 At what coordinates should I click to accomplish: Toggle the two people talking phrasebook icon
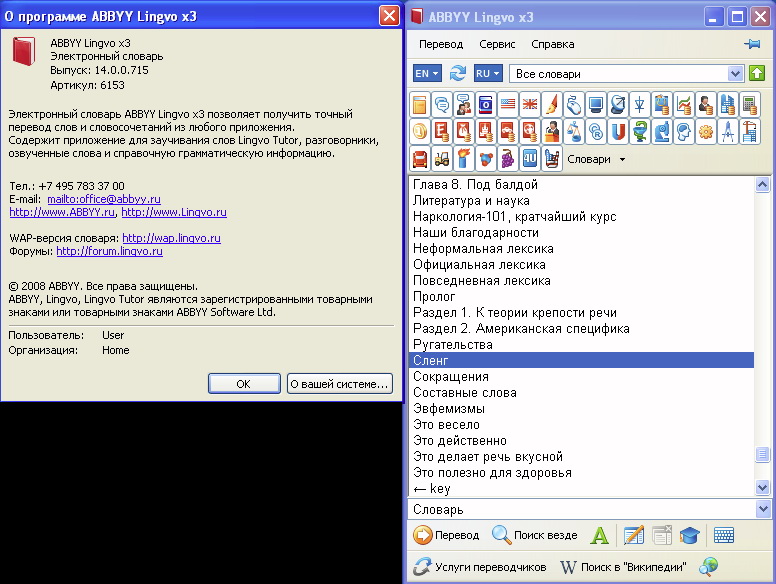464,104
